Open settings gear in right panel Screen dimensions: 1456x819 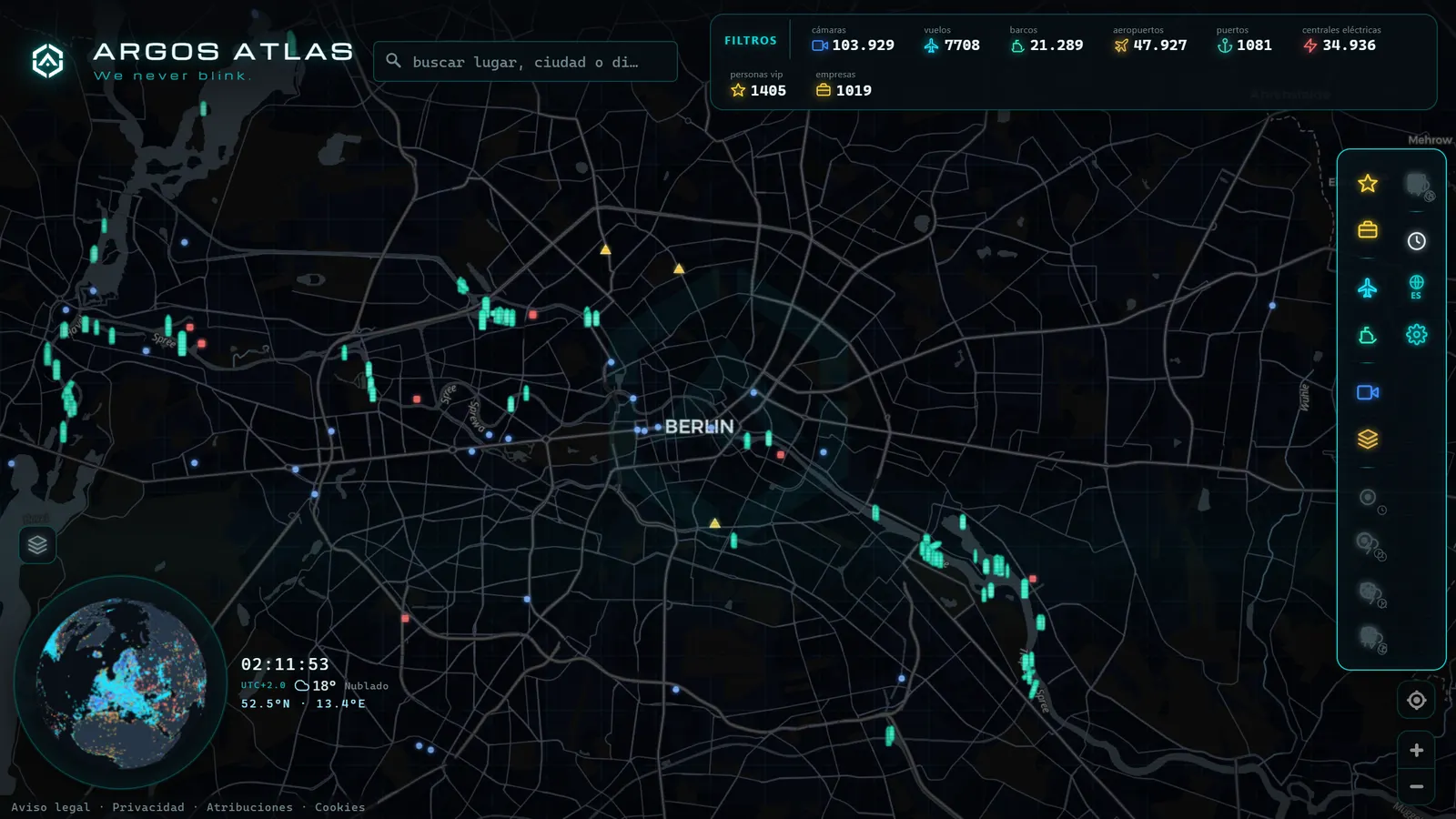[1417, 335]
